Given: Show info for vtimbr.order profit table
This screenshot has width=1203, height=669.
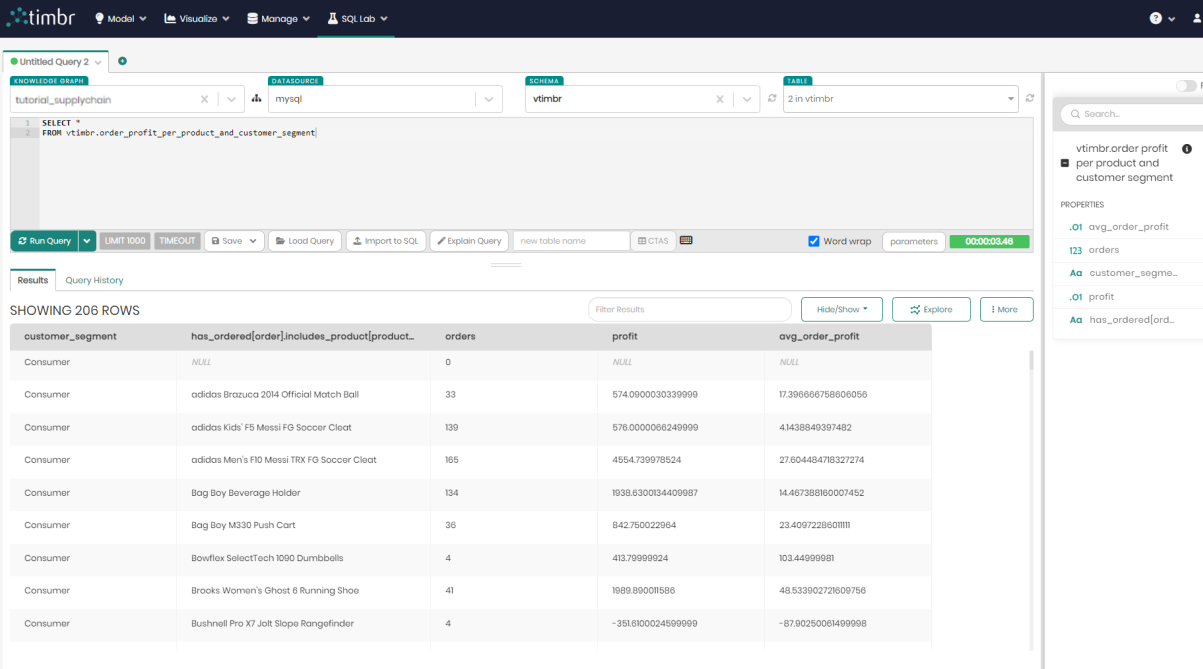Looking at the screenshot, I should 1187,149.
